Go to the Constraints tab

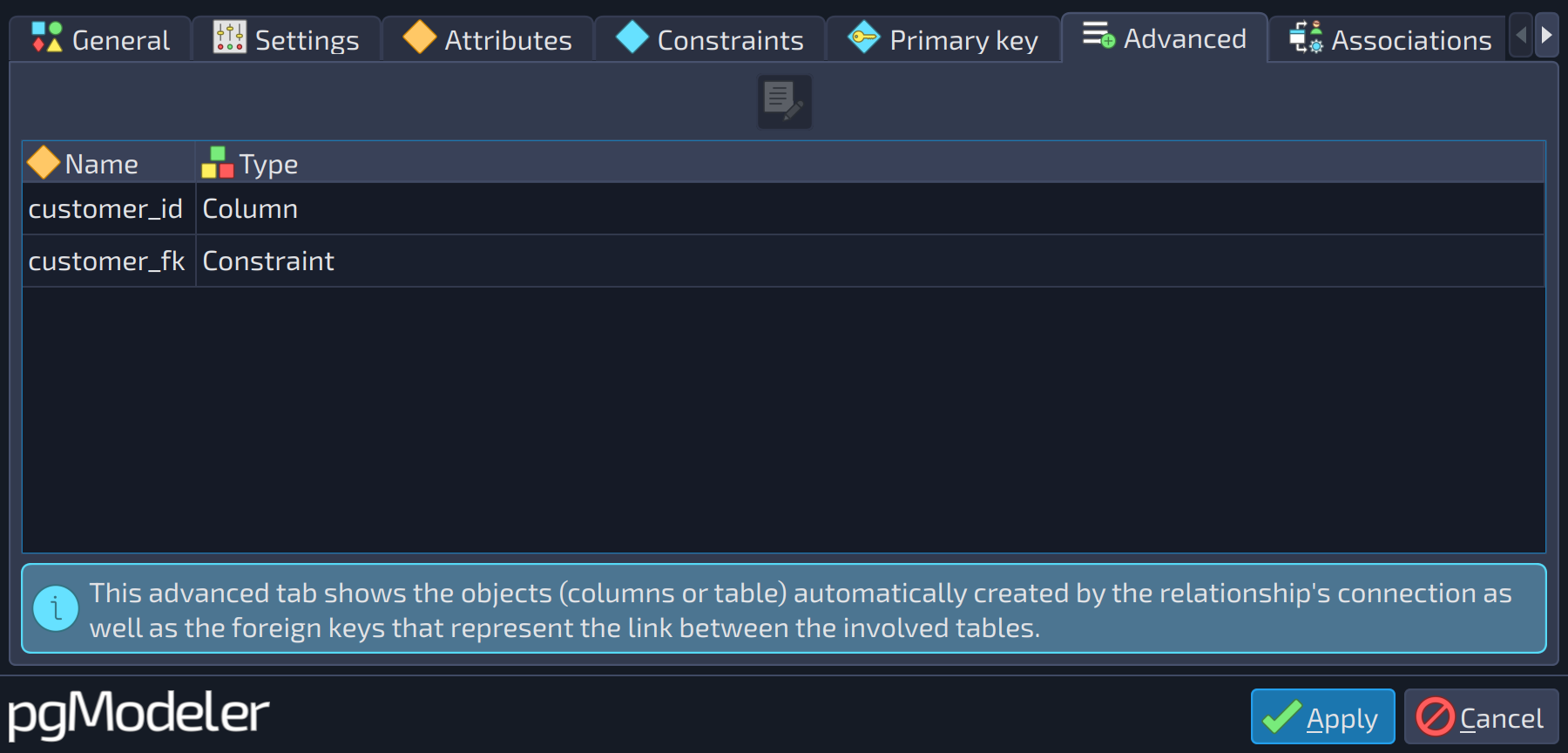point(710,39)
